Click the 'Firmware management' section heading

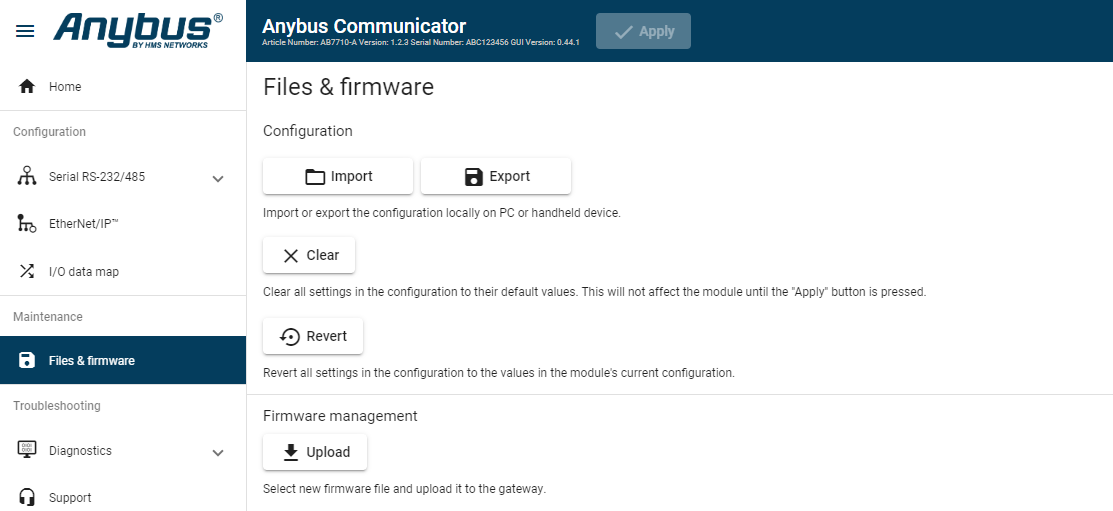[x=340, y=416]
